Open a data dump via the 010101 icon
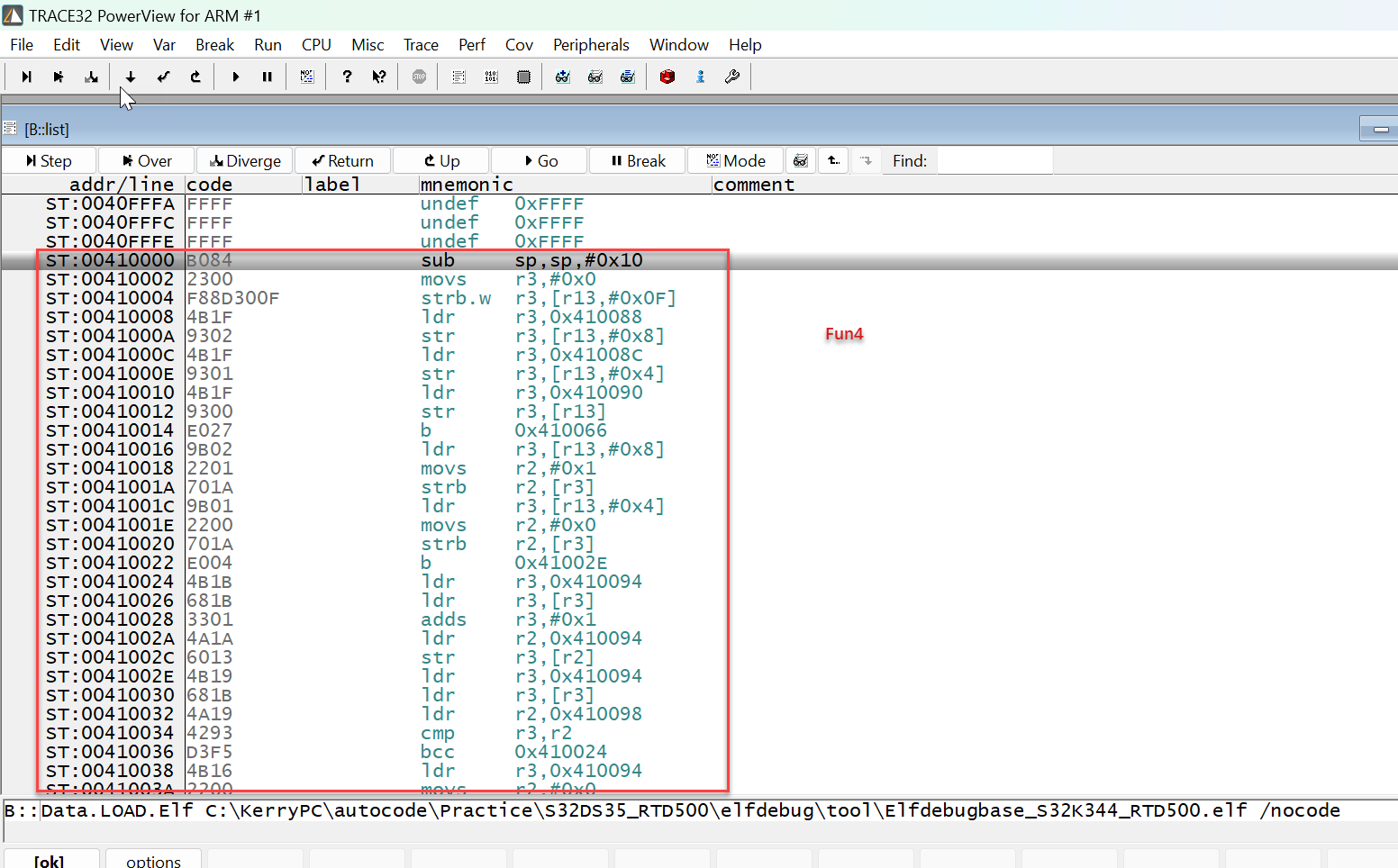Image resolution: width=1398 pixels, height=868 pixels. (x=491, y=77)
